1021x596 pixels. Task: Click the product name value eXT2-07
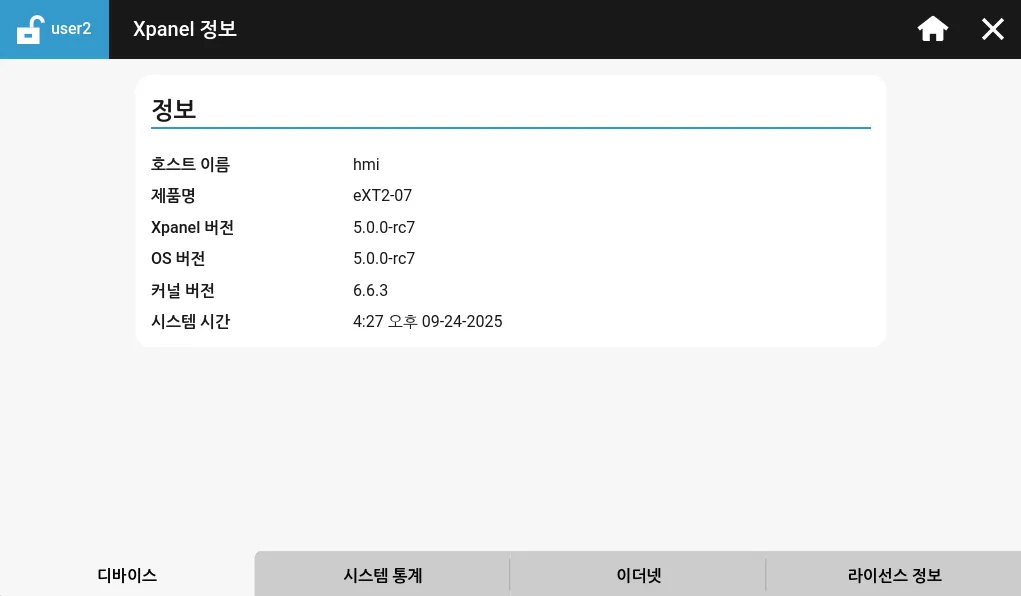point(382,196)
